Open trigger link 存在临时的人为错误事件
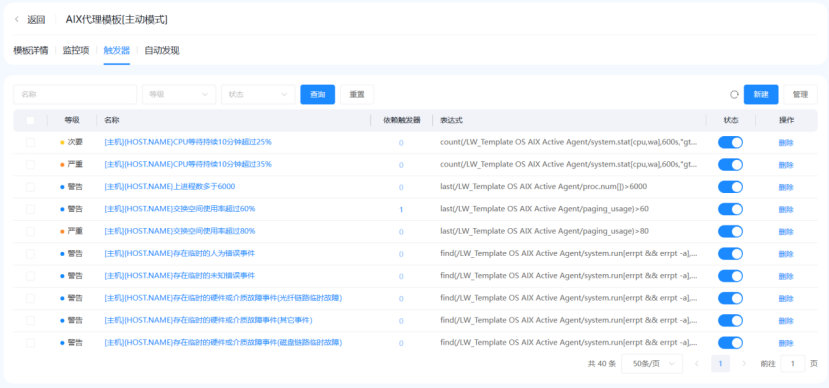Viewport: 829px width, 388px height. [180, 254]
